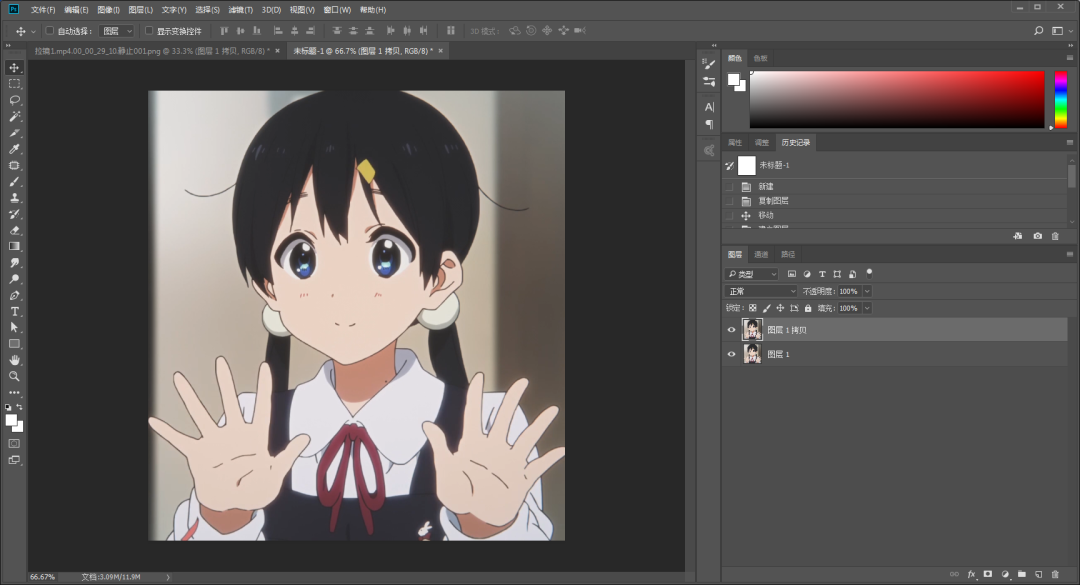Toggle lock image pixels brush icon
The image size is (1080, 585).
pos(767,308)
